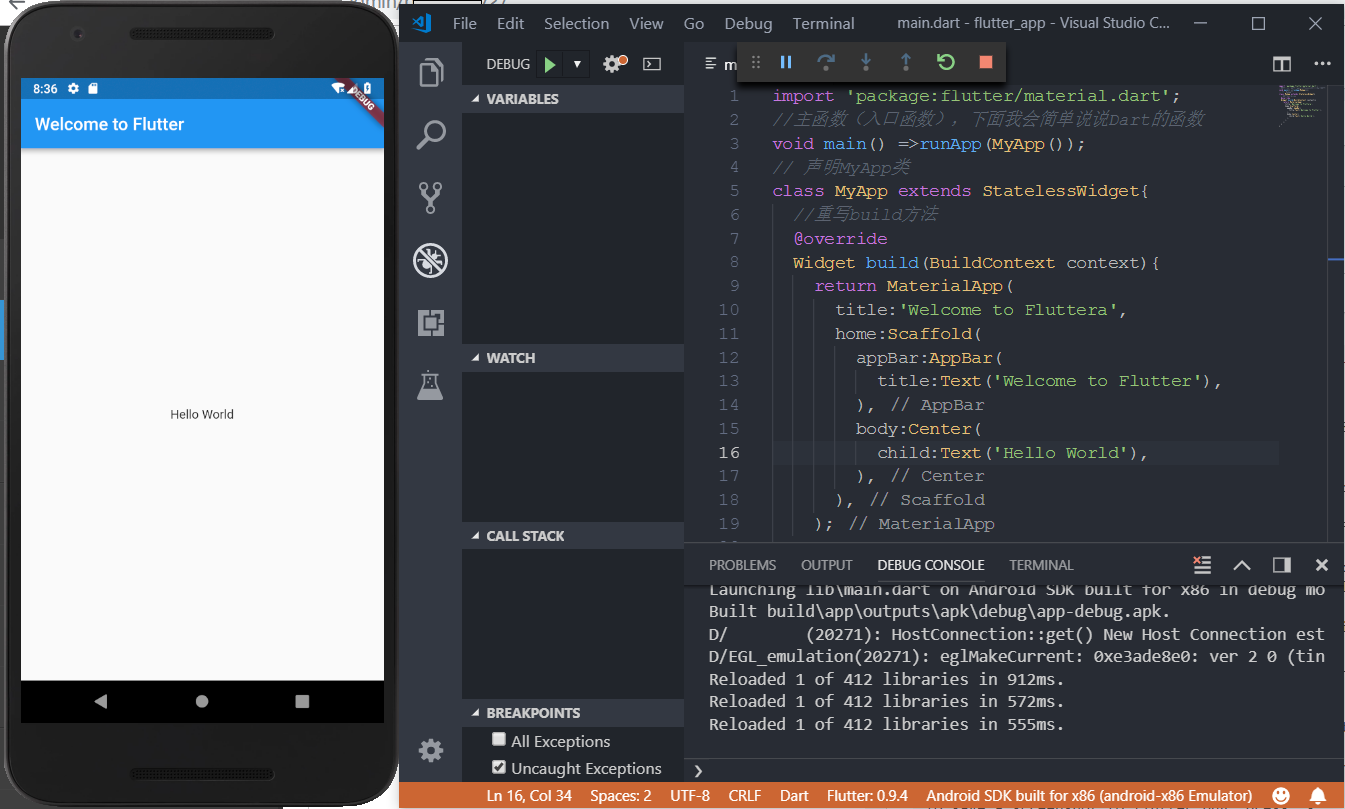Pause the debug session
The image size is (1345, 809).
786,62
